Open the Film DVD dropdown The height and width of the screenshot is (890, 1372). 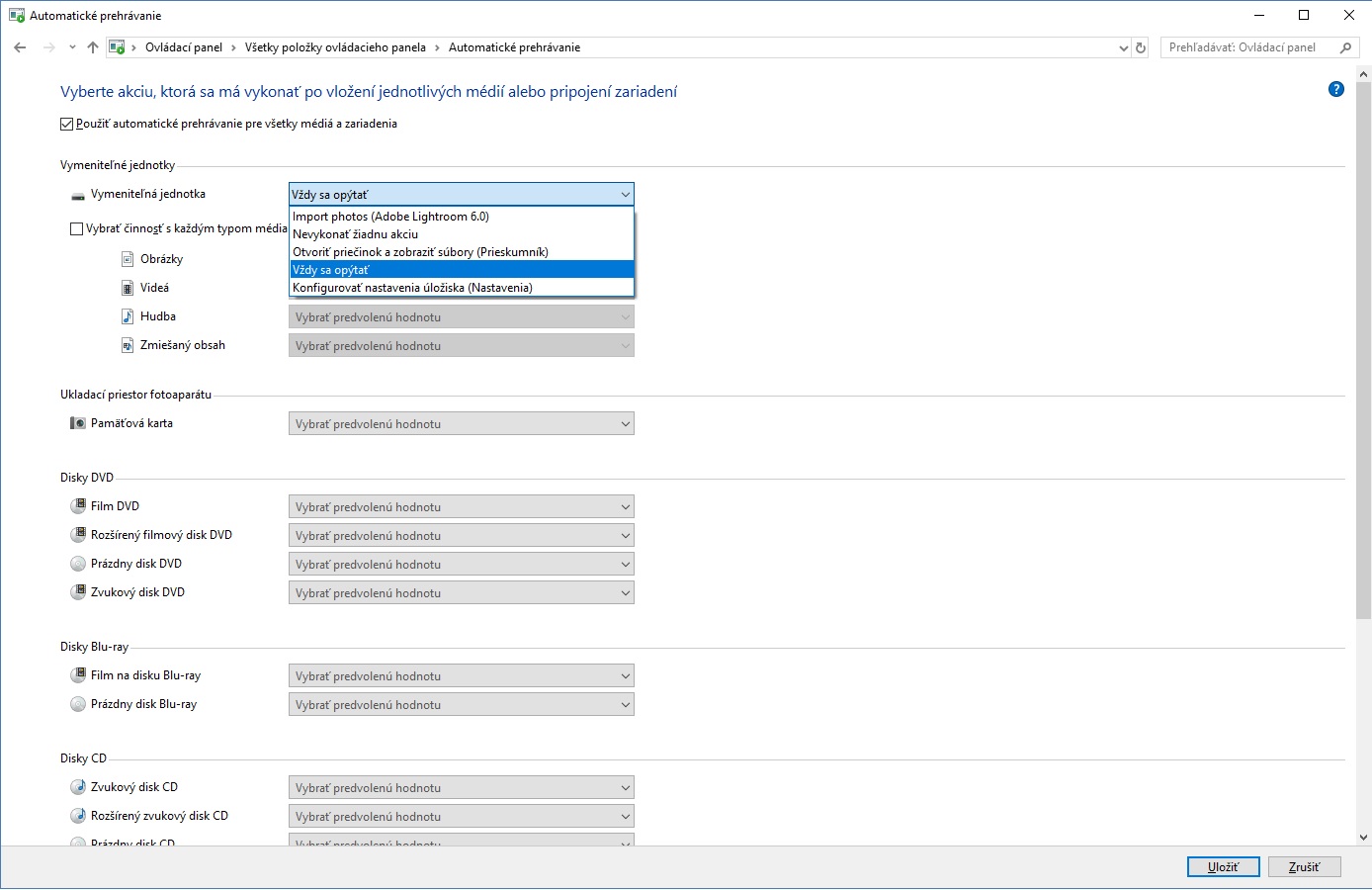[462, 507]
